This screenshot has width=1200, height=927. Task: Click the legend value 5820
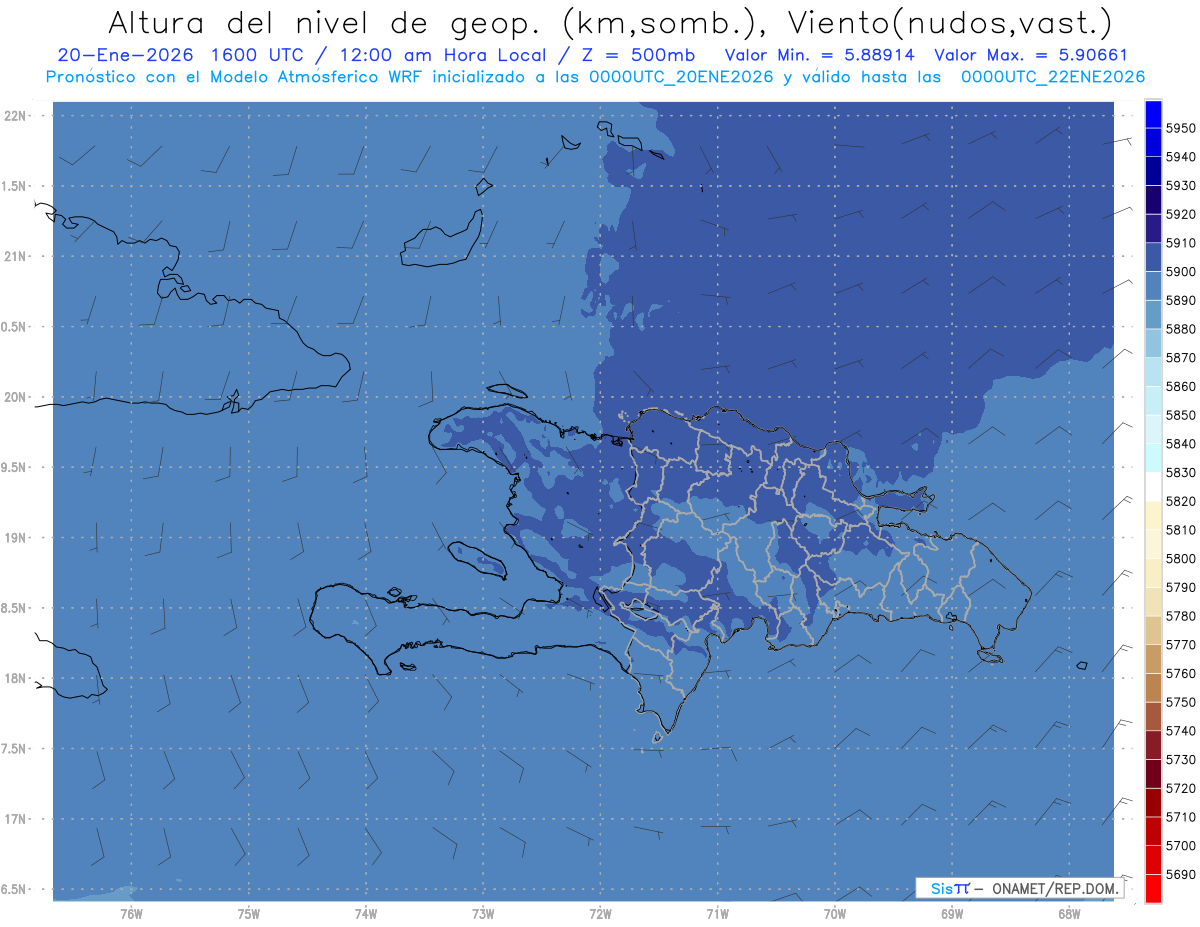tap(1180, 501)
